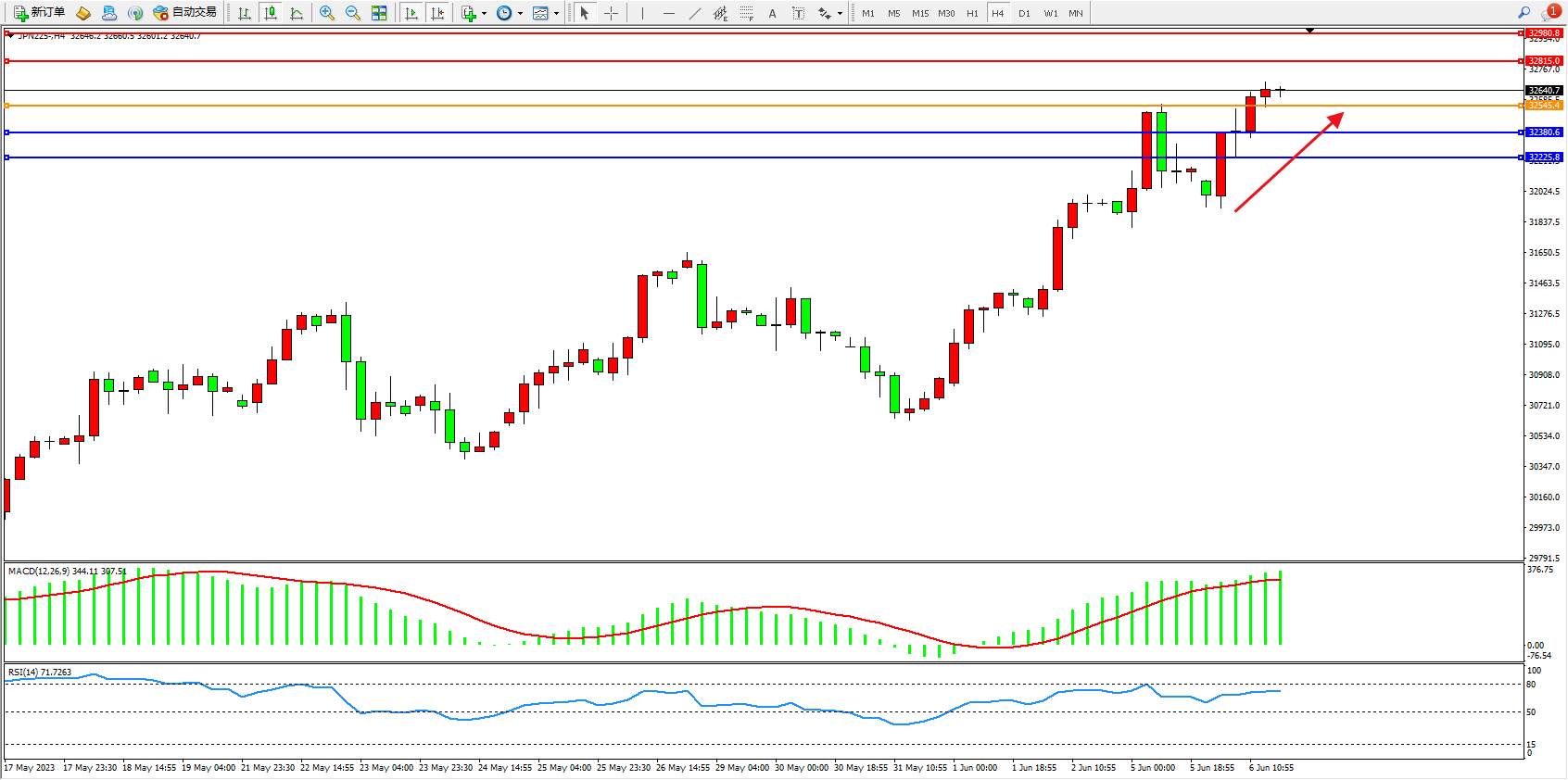Toggle chart auto scroll
This screenshot has height=780, width=1568.
pos(412,13)
